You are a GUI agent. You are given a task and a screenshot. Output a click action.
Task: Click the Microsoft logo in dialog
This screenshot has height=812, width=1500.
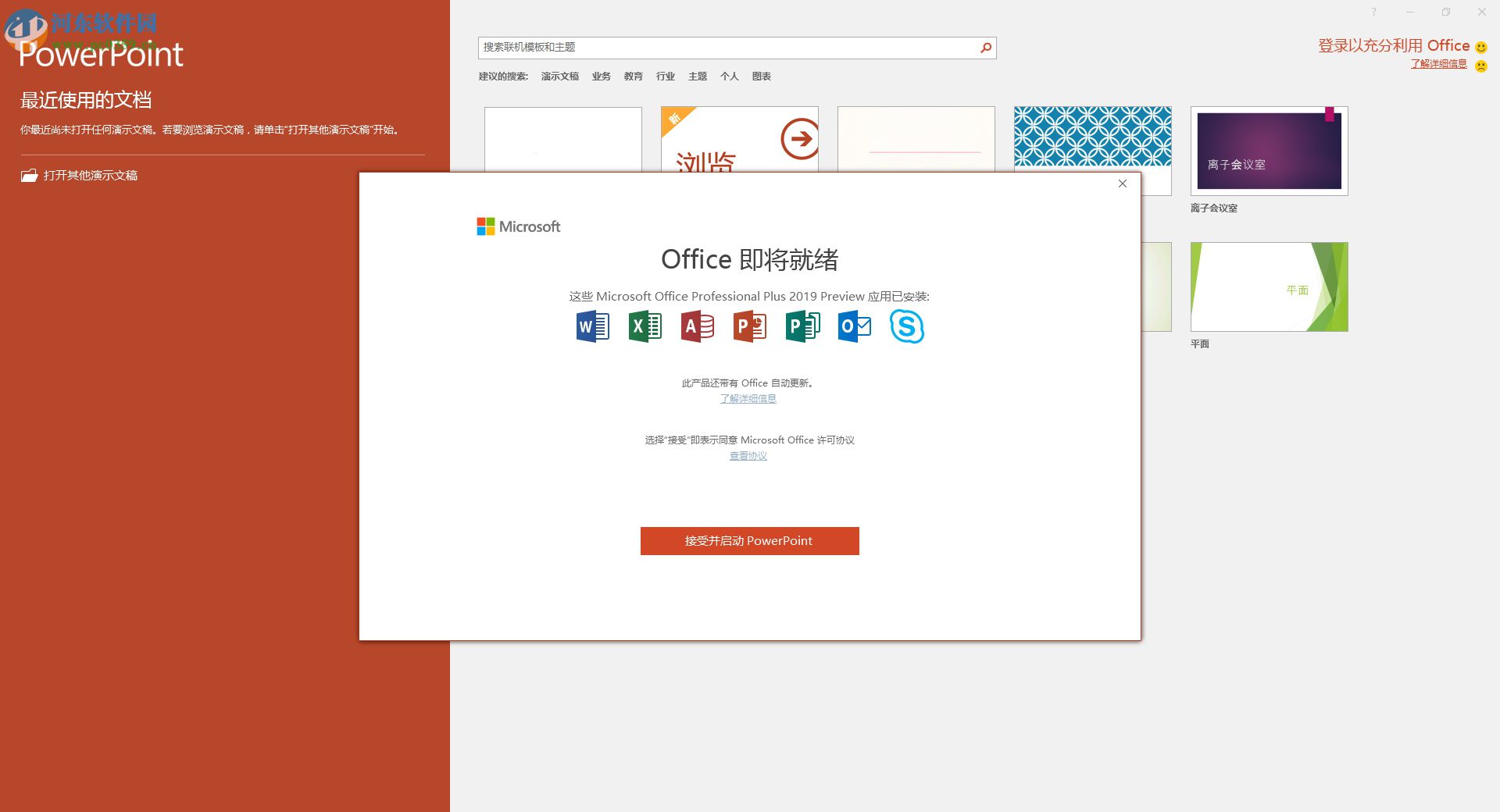coord(519,226)
